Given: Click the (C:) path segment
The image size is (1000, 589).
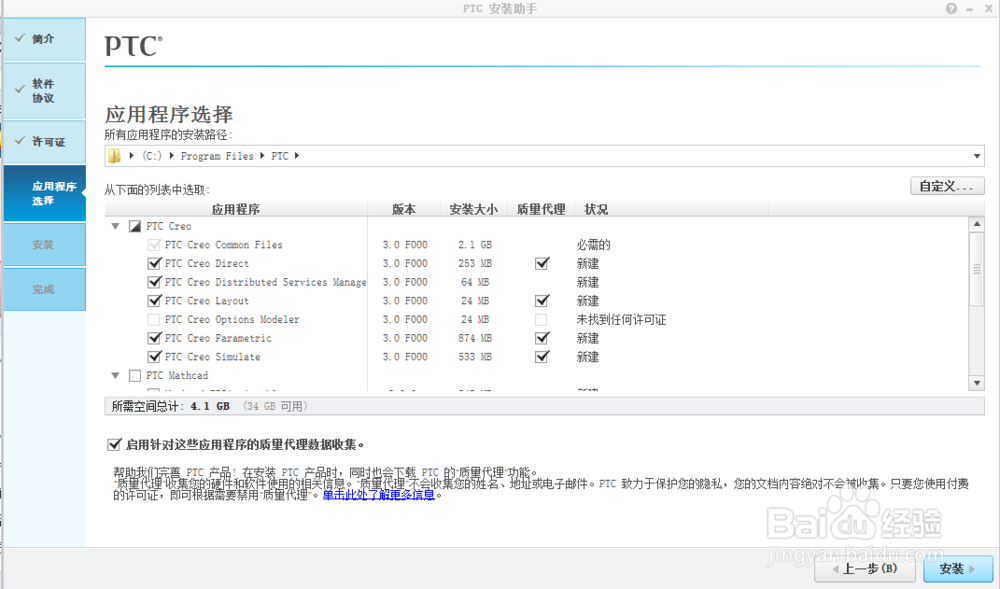Looking at the screenshot, I should pyautogui.click(x=152, y=156).
